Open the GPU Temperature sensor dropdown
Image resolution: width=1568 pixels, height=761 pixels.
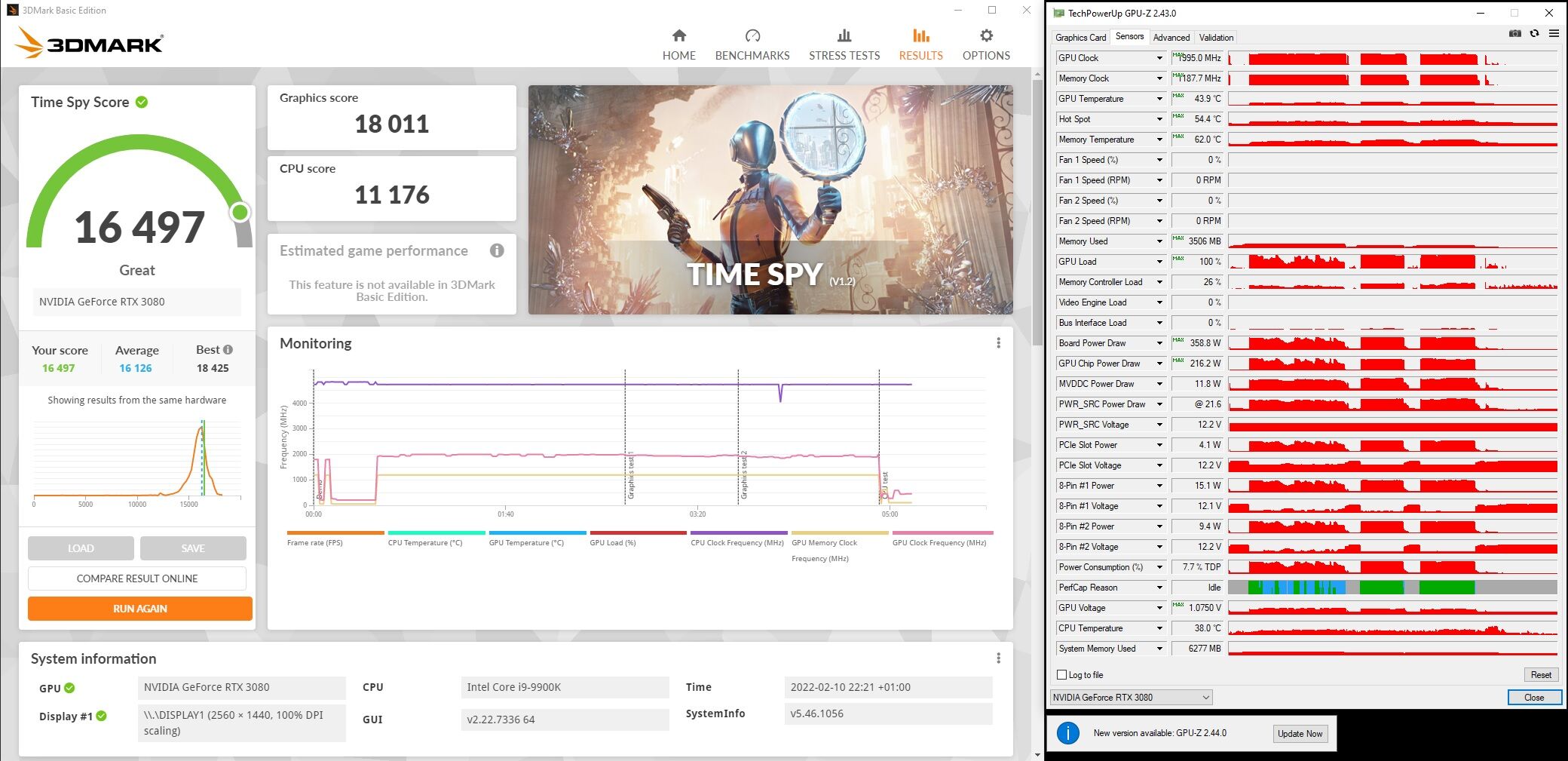click(1159, 99)
